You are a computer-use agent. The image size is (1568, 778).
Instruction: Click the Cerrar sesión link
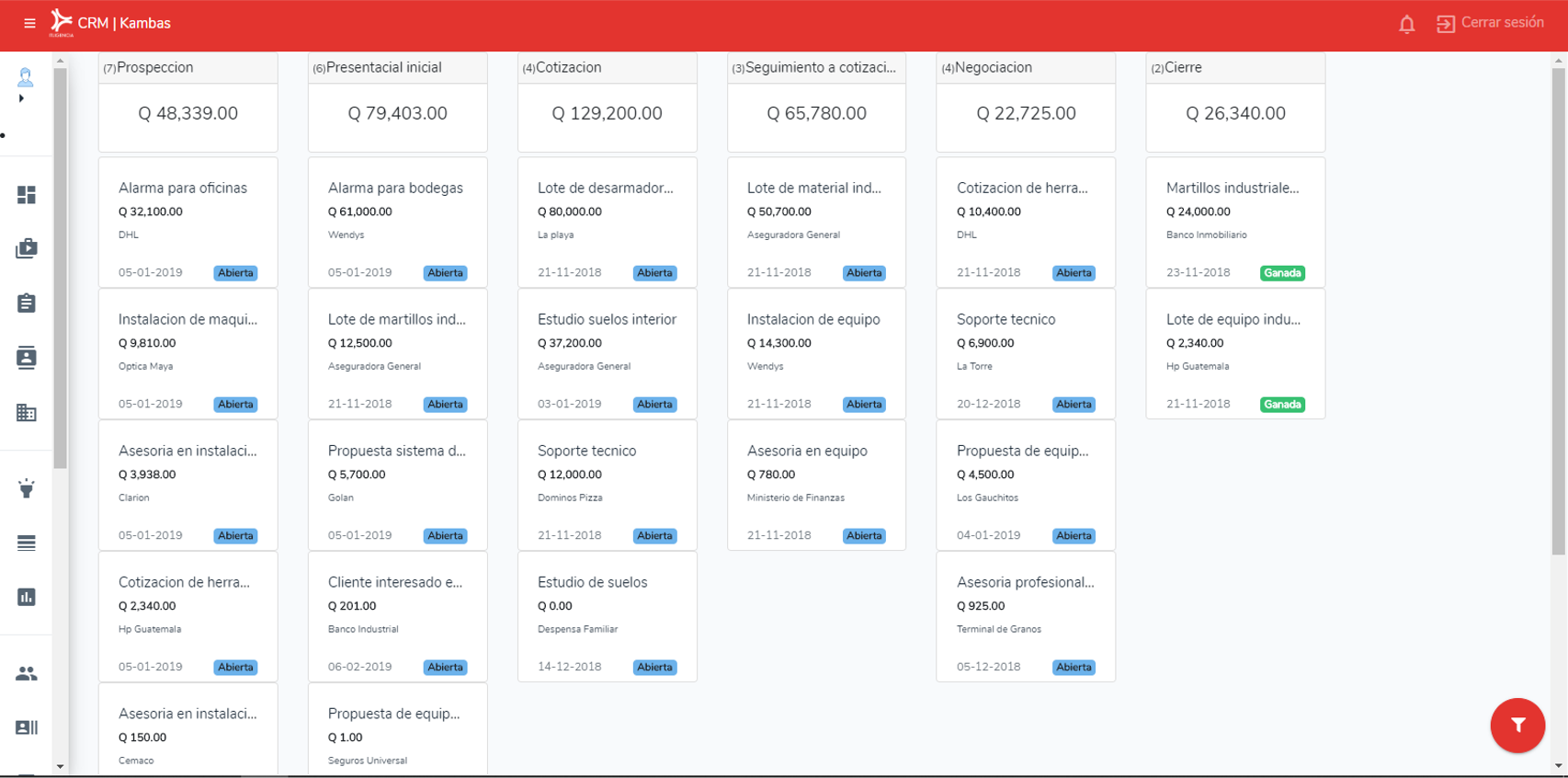pos(1491,23)
